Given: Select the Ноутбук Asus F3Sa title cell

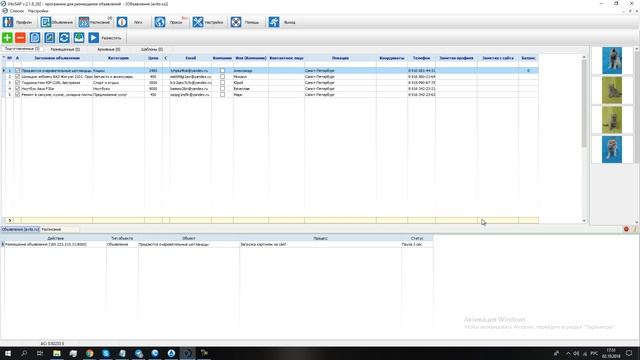Looking at the screenshot, I should point(57,89).
